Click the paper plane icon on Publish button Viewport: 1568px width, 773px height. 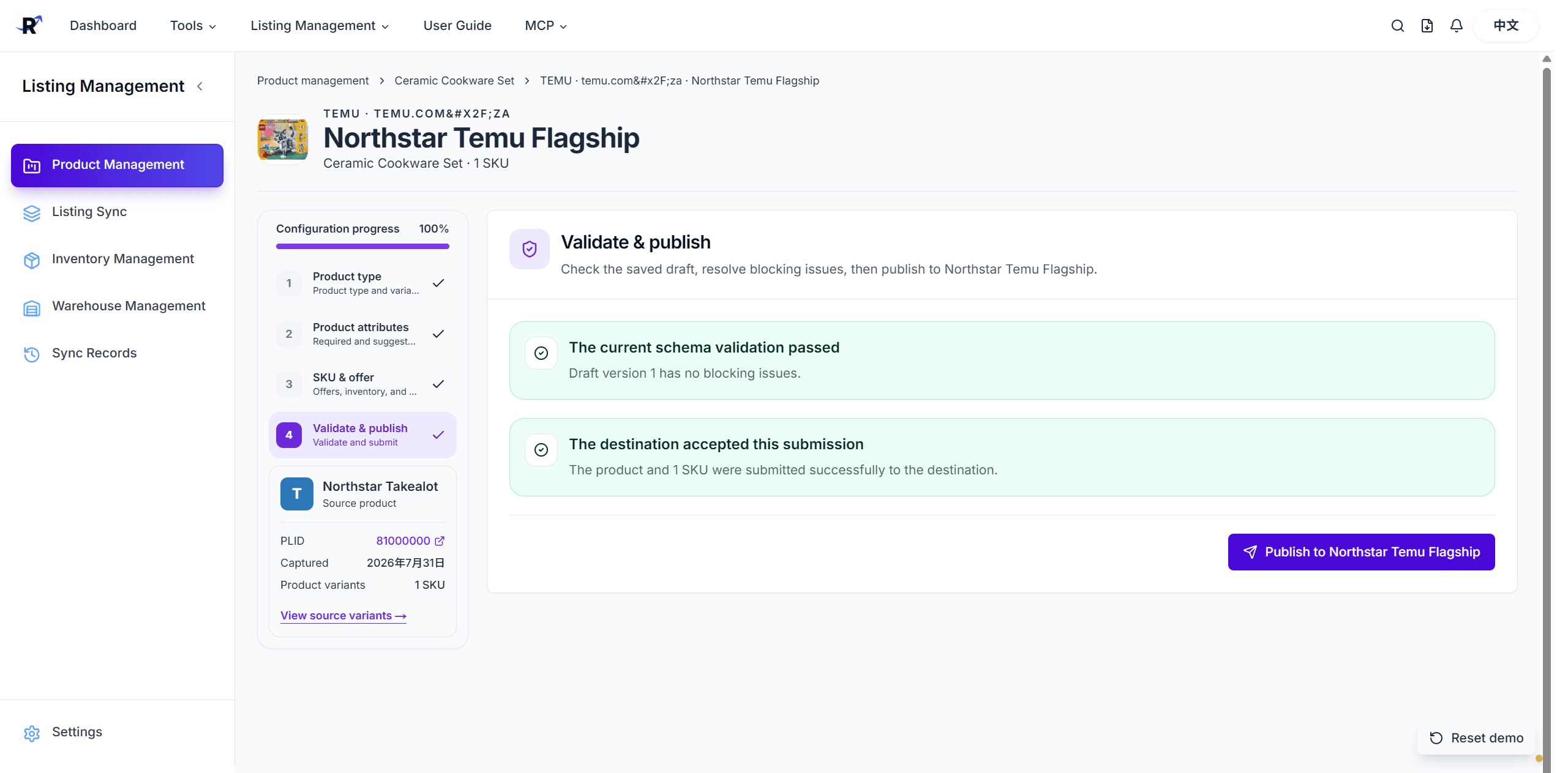point(1250,552)
